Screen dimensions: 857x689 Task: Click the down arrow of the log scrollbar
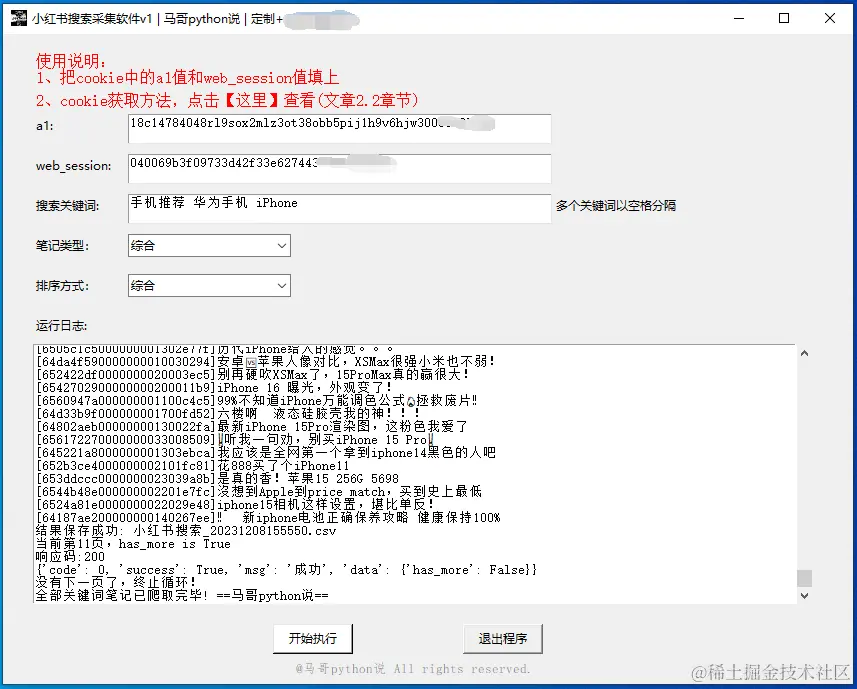click(x=802, y=595)
